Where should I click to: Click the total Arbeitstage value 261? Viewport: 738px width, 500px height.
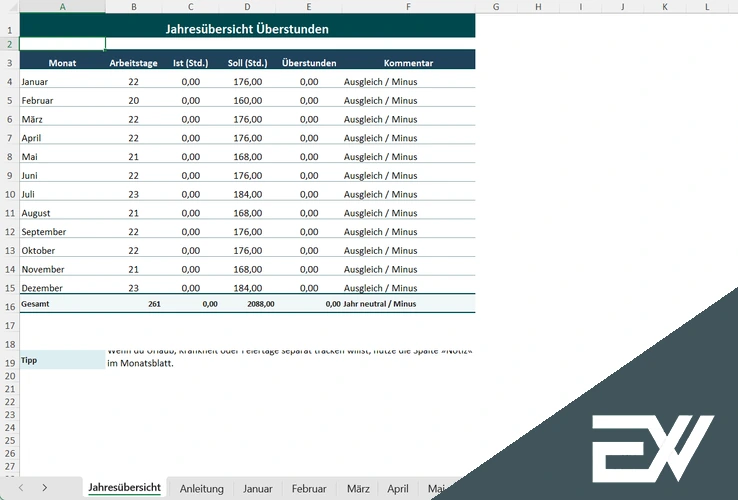[x=134, y=304]
